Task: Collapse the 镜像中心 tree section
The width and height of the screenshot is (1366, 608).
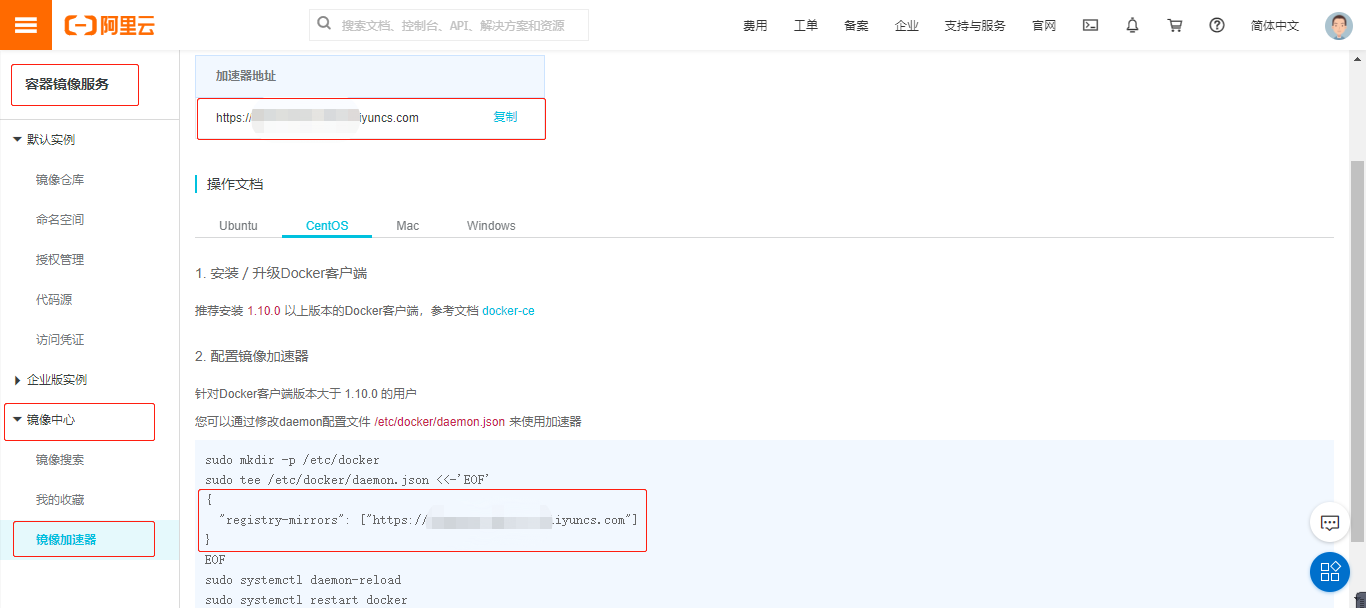Action: 17,420
